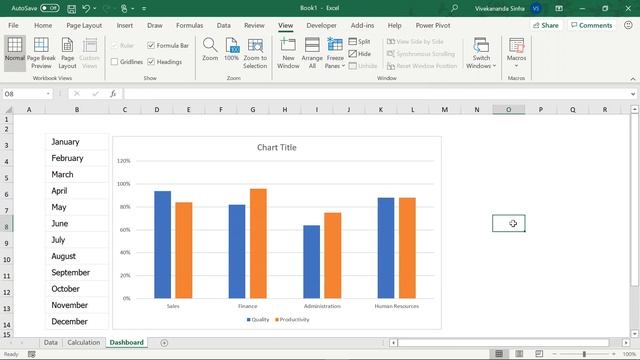Click the Quality legend entry

coord(258,320)
